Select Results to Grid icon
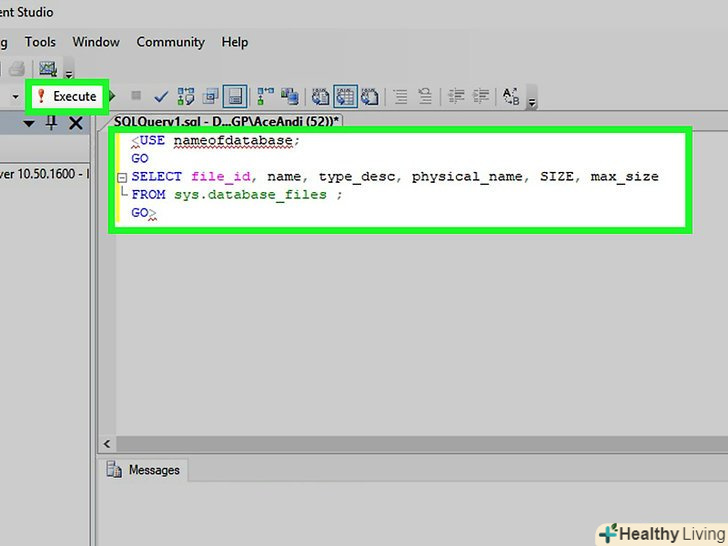The height and width of the screenshot is (546, 728). pyautogui.click(x=345, y=96)
